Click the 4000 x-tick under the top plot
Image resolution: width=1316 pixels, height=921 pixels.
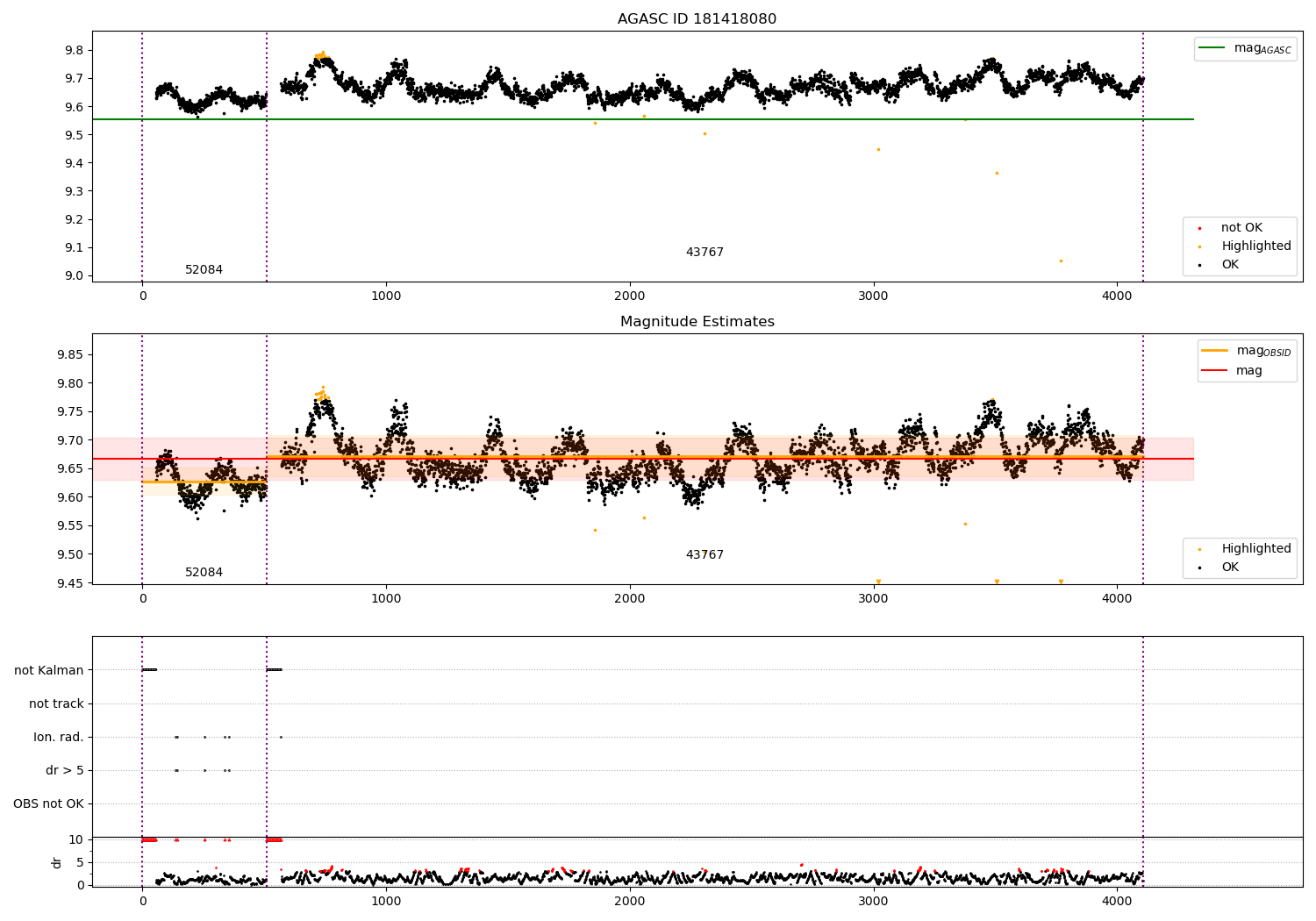1117,296
